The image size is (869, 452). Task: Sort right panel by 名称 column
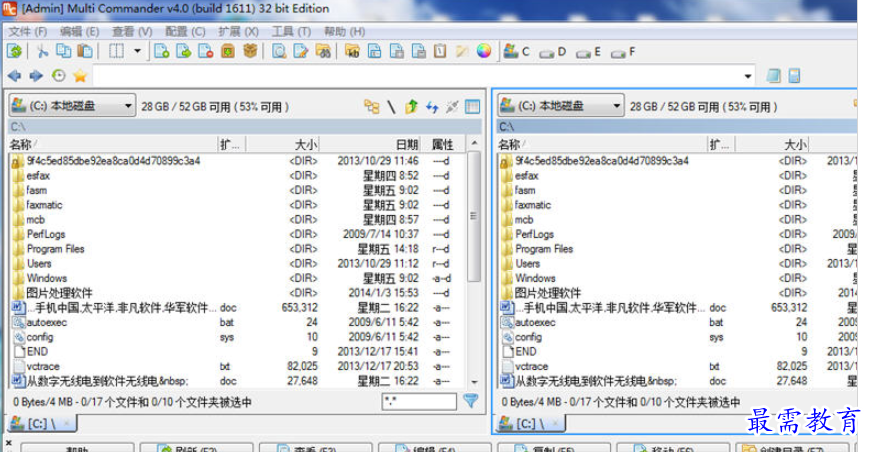[x=601, y=145]
